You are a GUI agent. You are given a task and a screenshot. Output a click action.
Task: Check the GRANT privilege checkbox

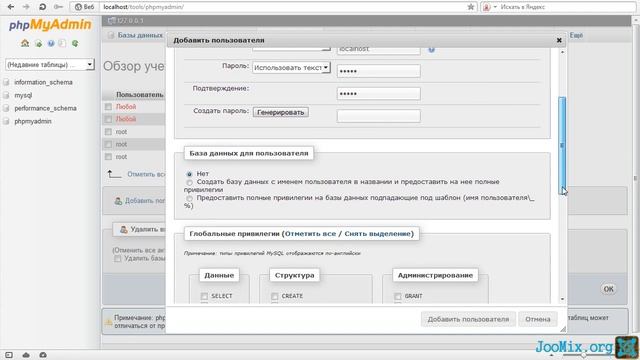click(398, 296)
